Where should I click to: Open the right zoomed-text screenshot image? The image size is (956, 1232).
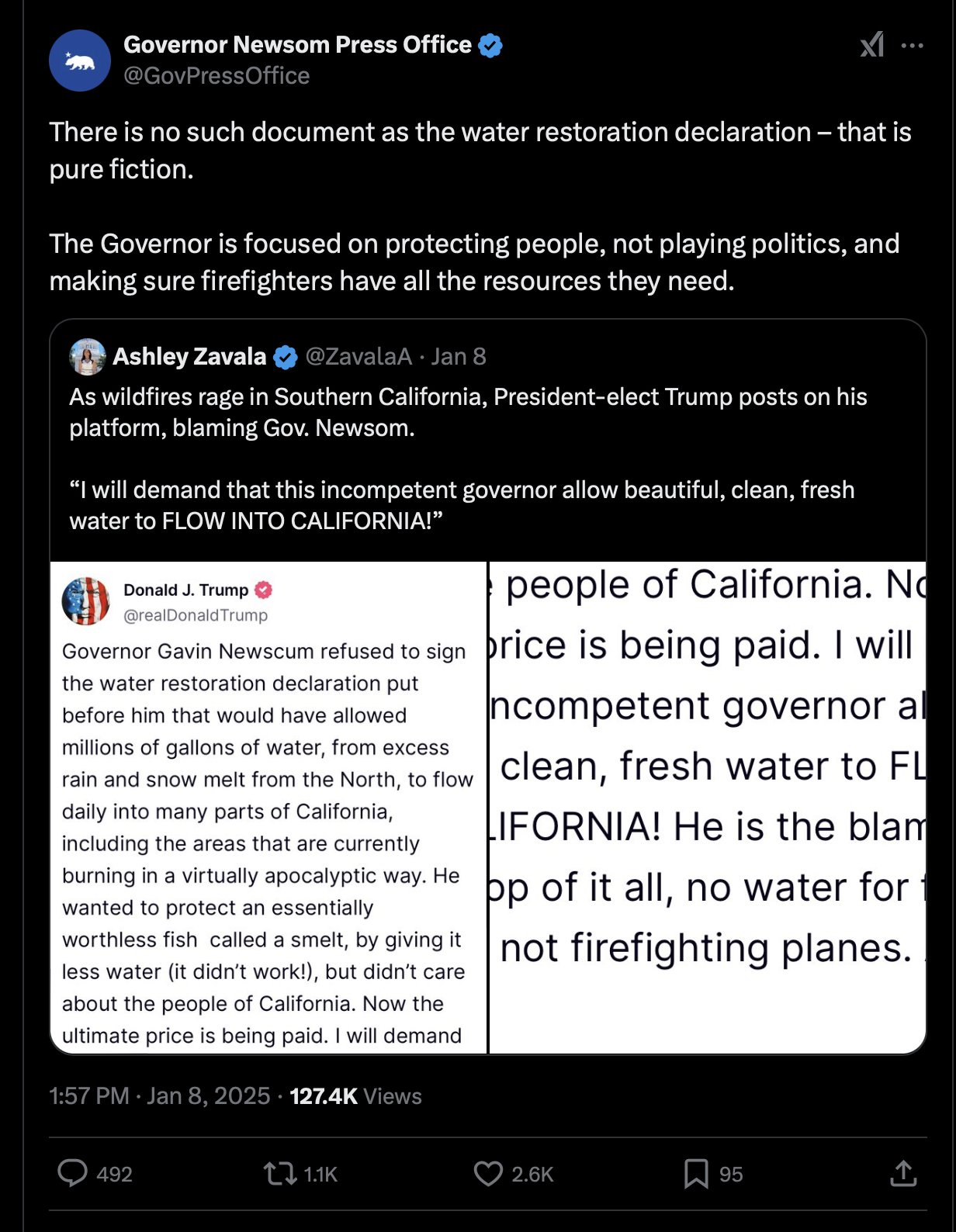[x=708, y=807]
